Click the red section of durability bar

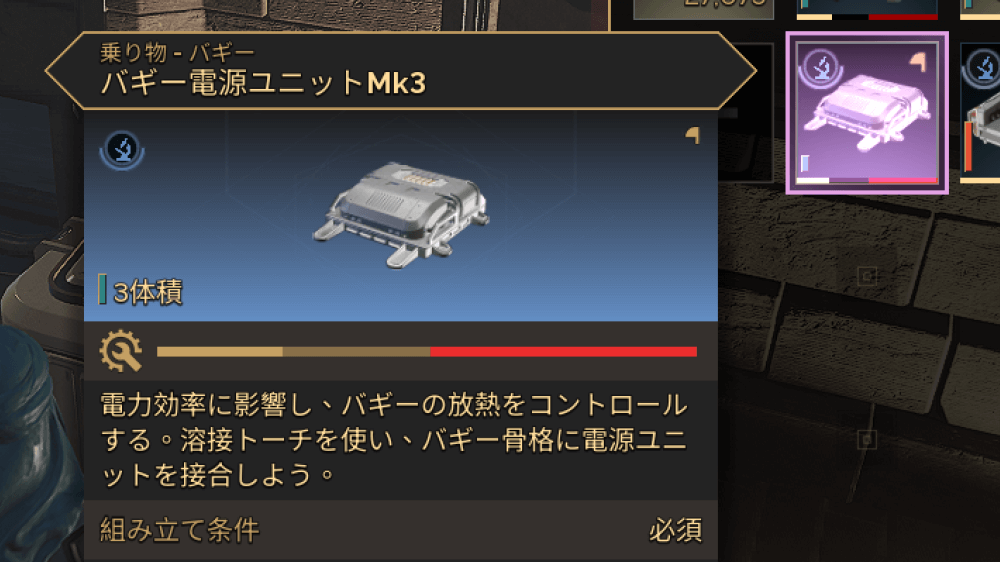tap(563, 351)
